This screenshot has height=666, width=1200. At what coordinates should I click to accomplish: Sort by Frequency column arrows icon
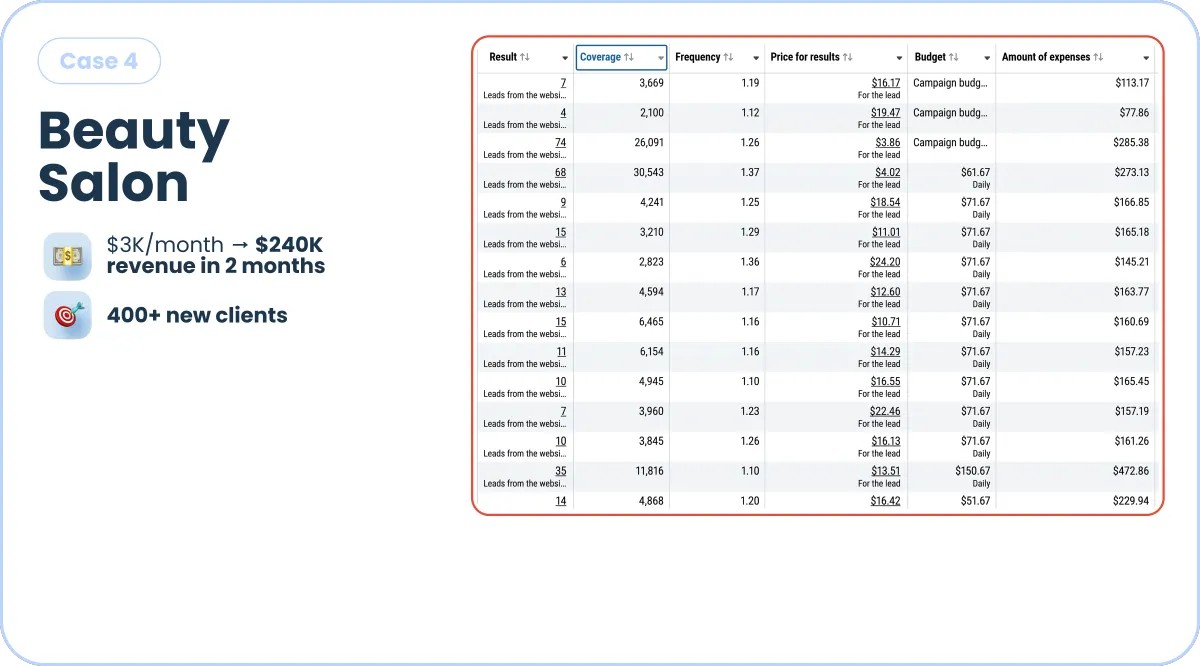coord(728,57)
